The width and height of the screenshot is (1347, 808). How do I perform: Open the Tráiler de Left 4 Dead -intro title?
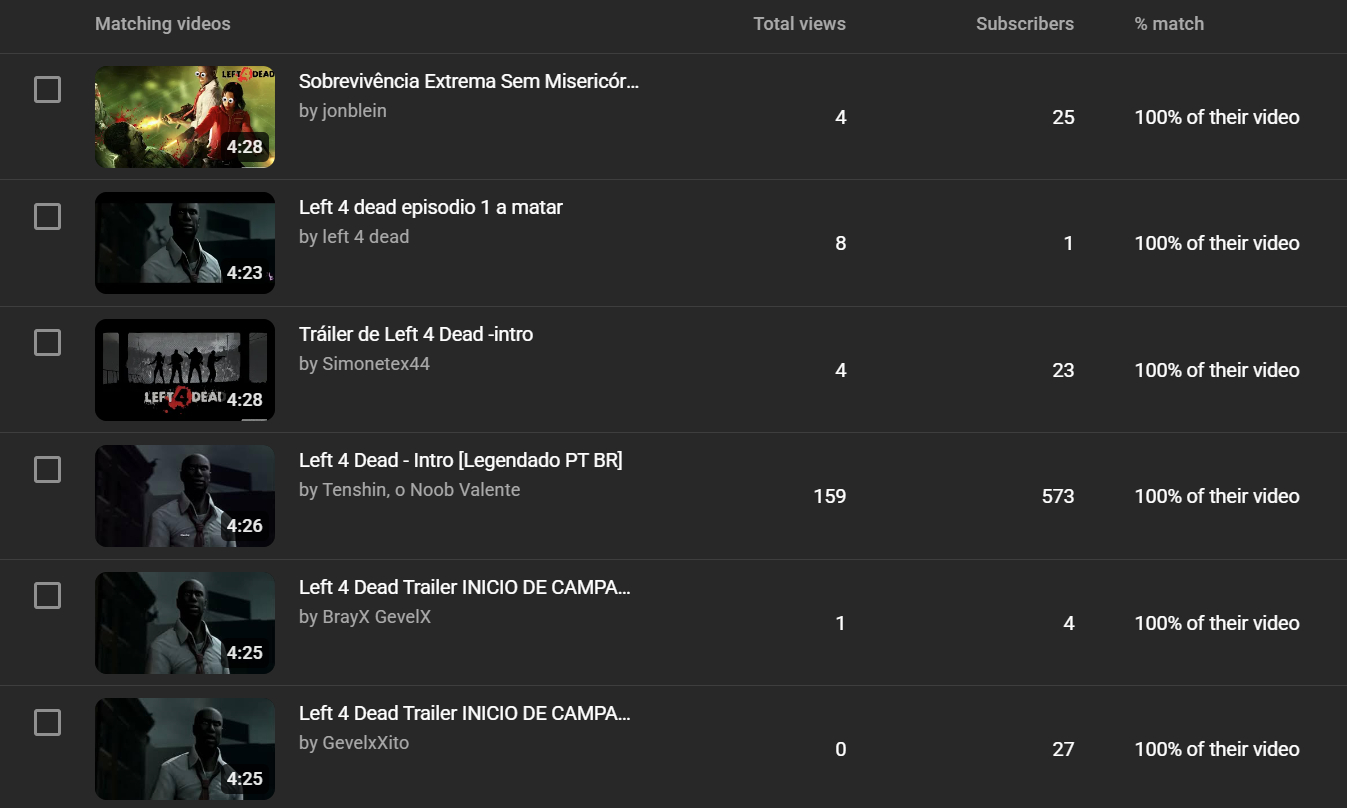click(x=415, y=334)
